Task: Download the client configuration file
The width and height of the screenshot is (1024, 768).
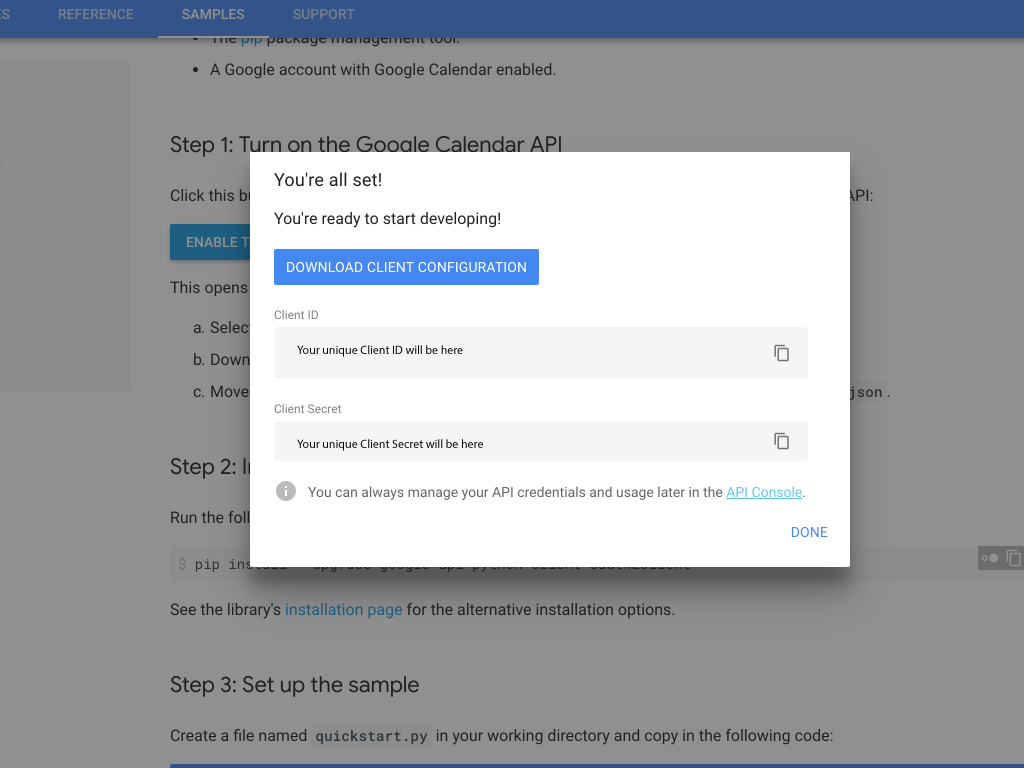Action: point(406,267)
